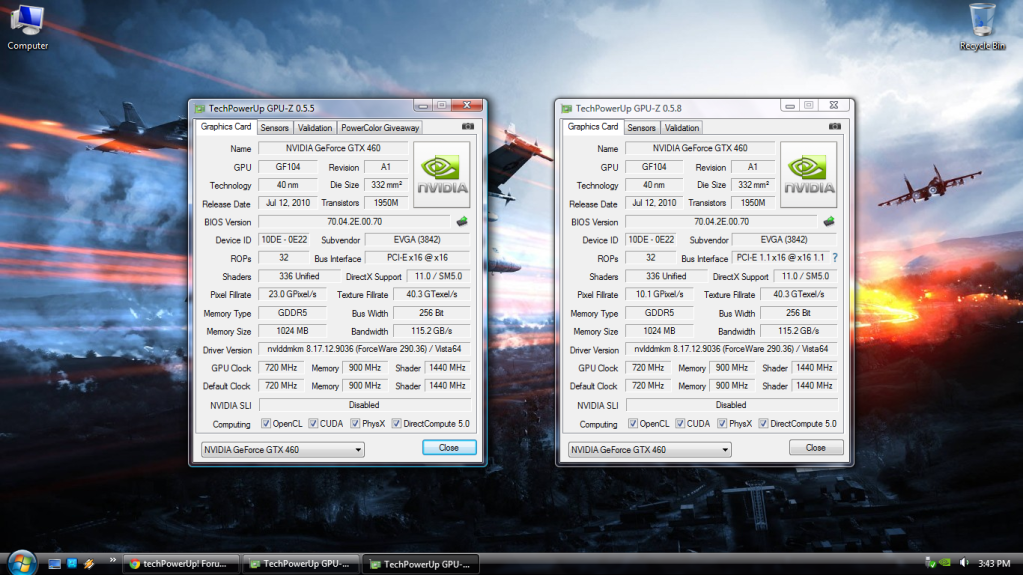Switch to techPowerUp Forum Chrome taskbar button
This screenshot has height=575, width=1023.
[181, 564]
